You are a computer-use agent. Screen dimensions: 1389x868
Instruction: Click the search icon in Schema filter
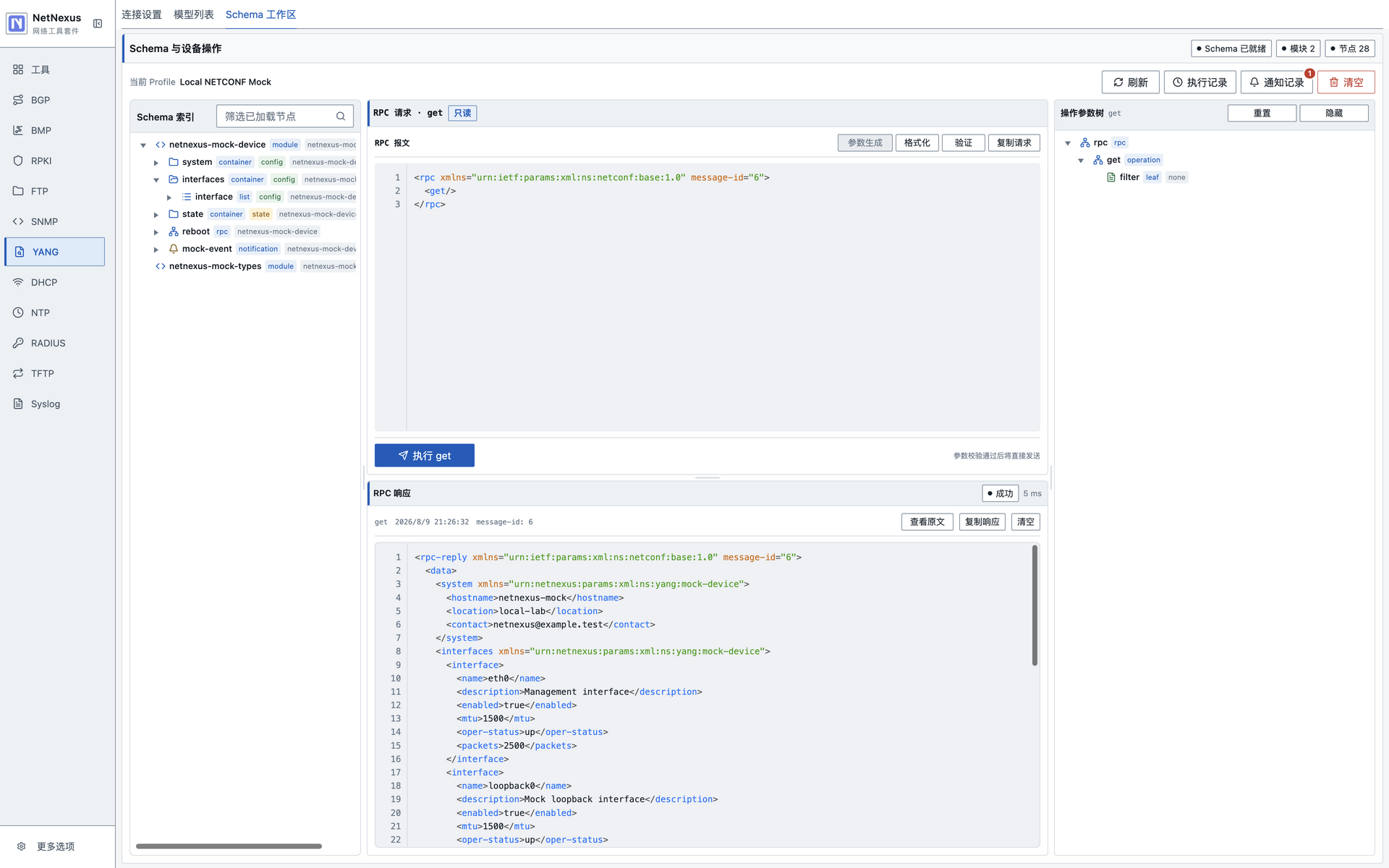pyautogui.click(x=341, y=116)
